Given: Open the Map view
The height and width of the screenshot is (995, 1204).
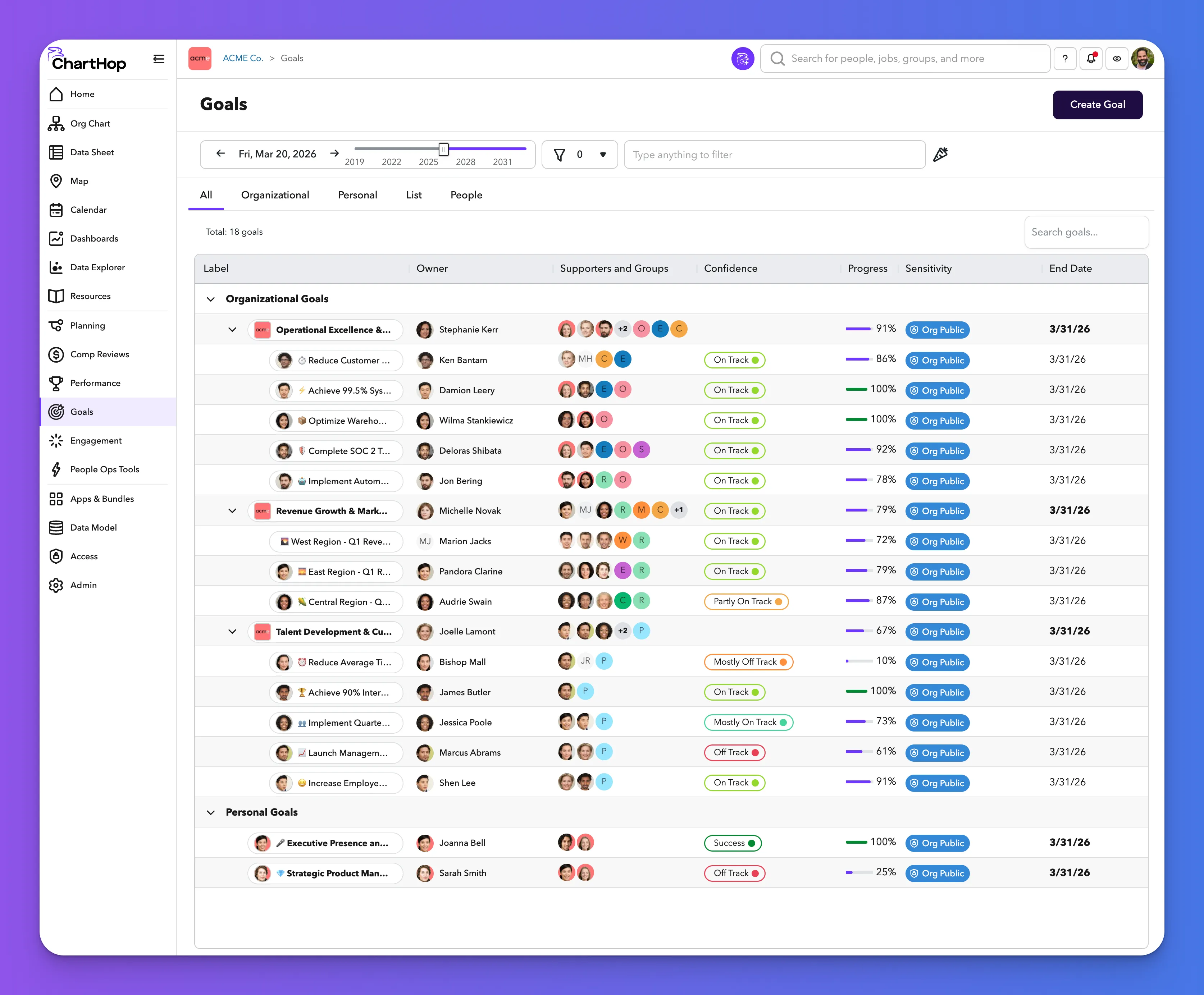Looking at the screenshot, I should (108, 181).
